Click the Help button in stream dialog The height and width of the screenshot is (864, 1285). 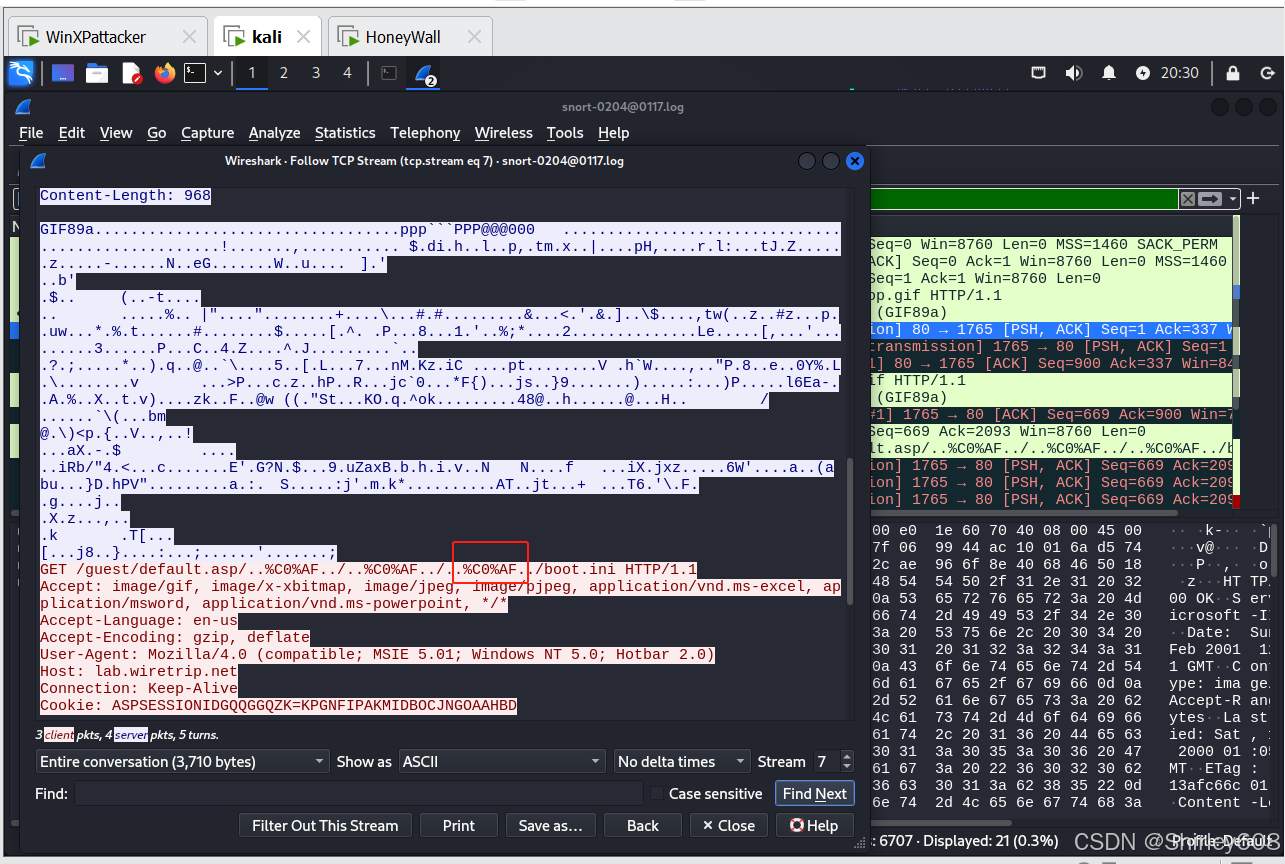point(814,826)
